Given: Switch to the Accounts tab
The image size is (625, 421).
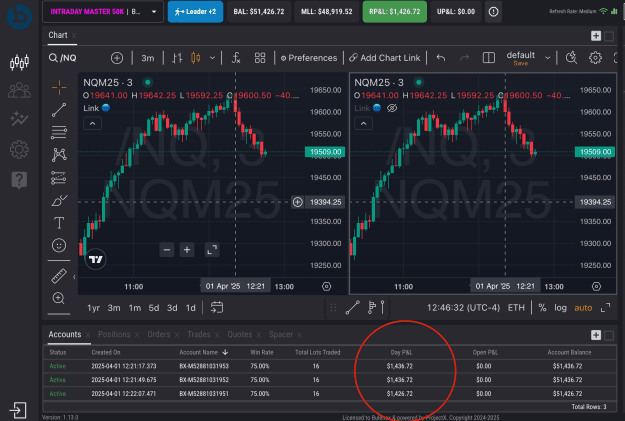Looking at the screenshot, I should pos(65,334).
